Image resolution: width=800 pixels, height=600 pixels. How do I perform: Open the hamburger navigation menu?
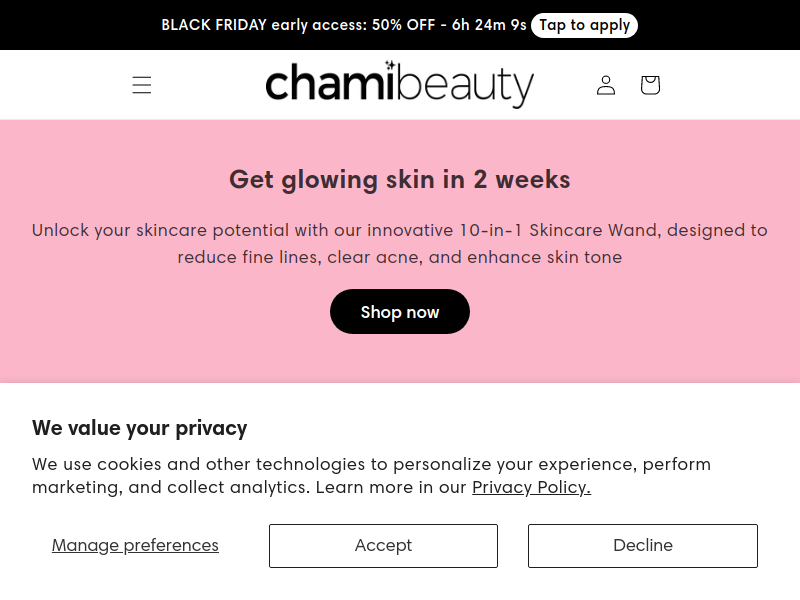[142, 85]
